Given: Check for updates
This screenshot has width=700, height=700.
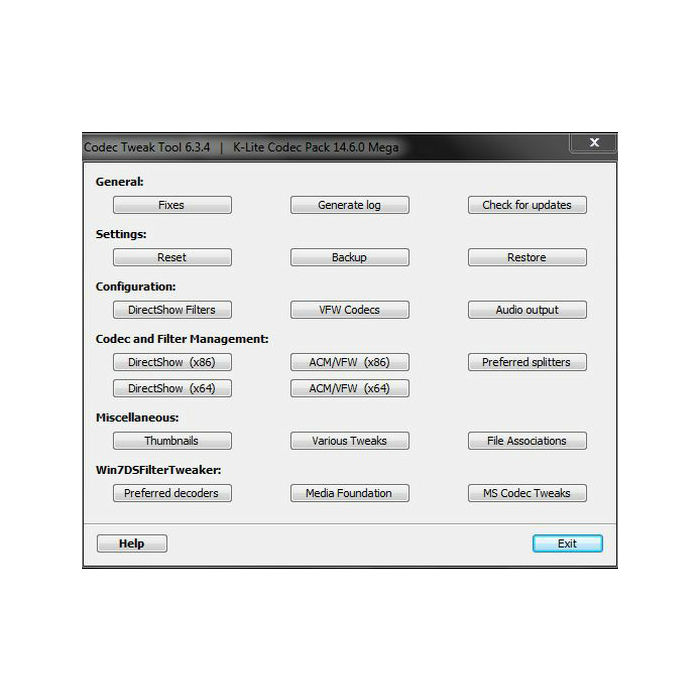Looking at the screenshot, I should tap(527, 205).
